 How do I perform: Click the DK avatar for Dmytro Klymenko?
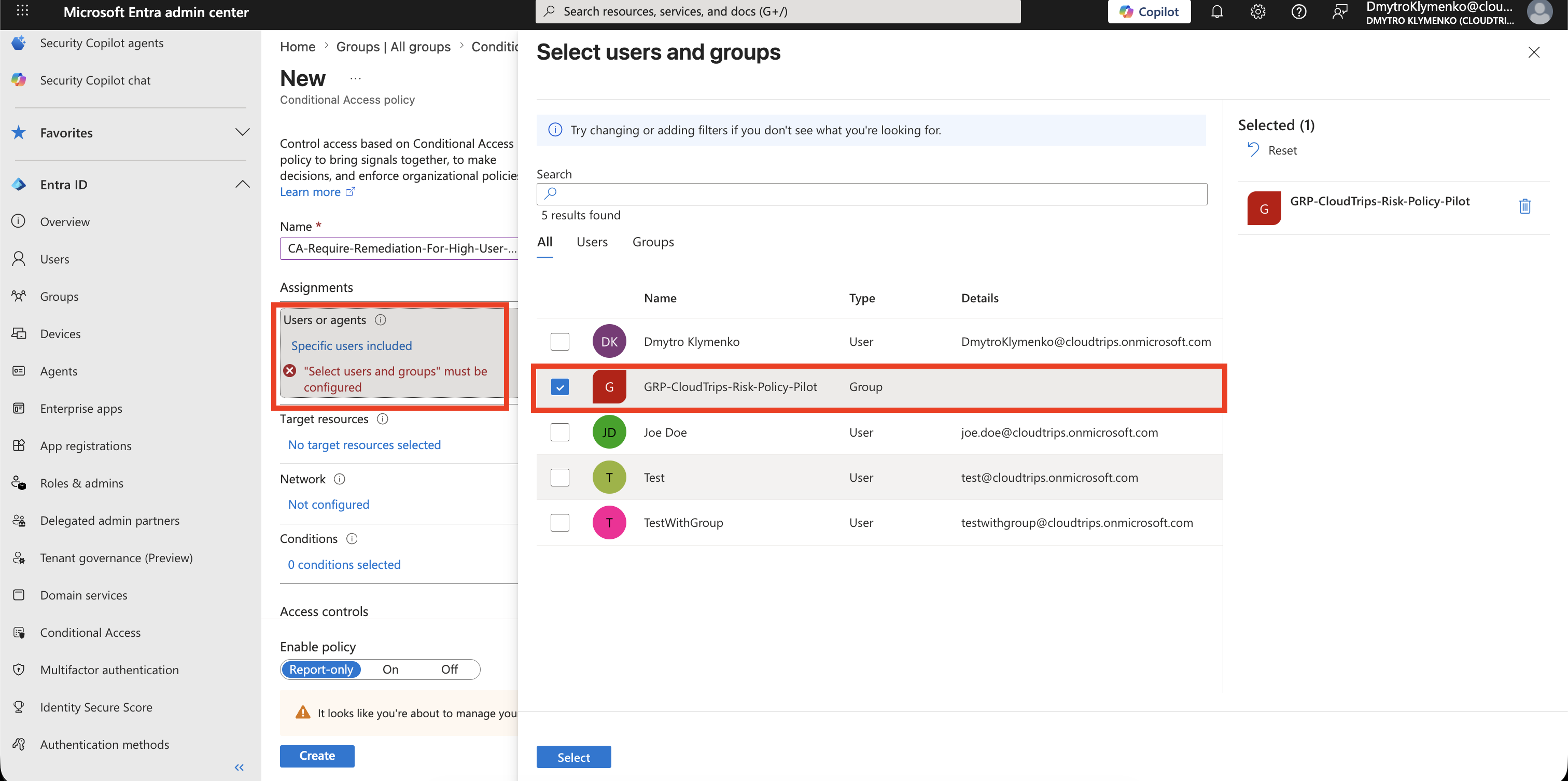(x=609, y=342)
